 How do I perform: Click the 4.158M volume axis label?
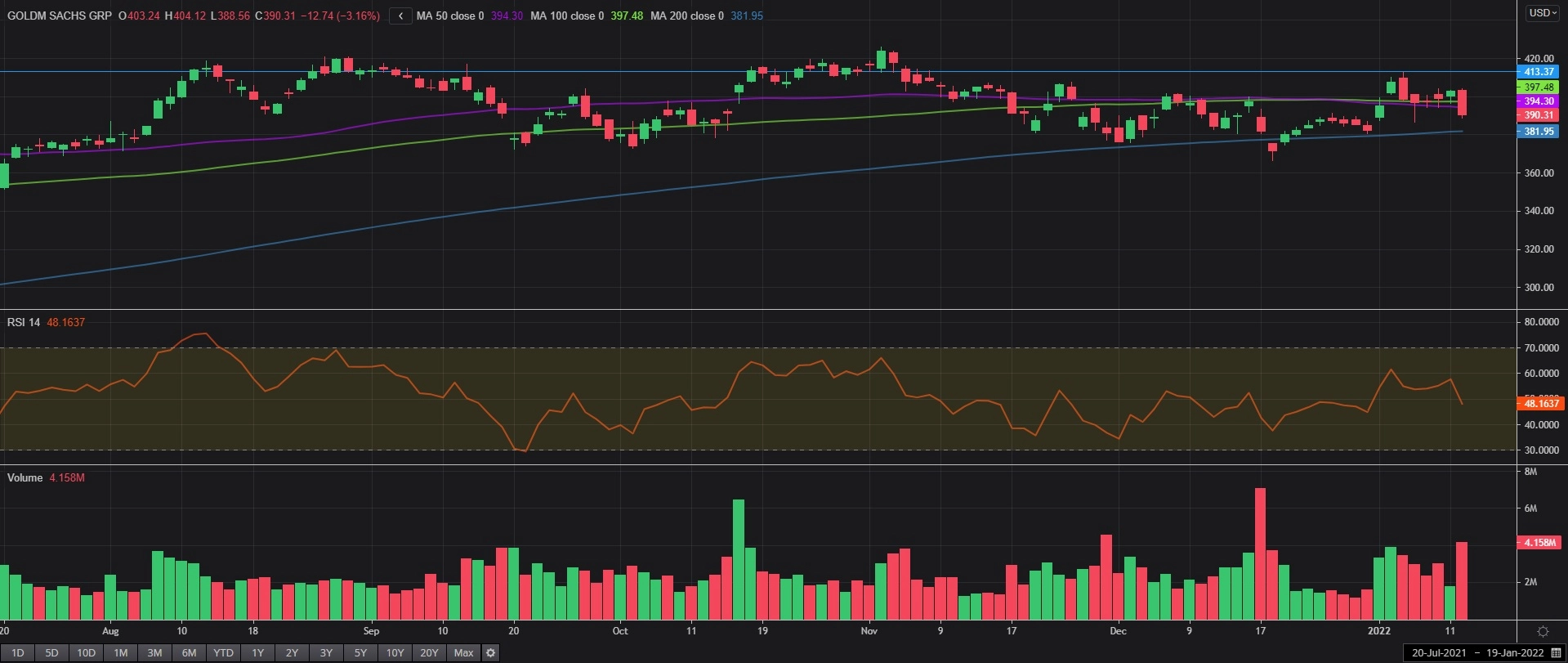(x=1539, y=542)
